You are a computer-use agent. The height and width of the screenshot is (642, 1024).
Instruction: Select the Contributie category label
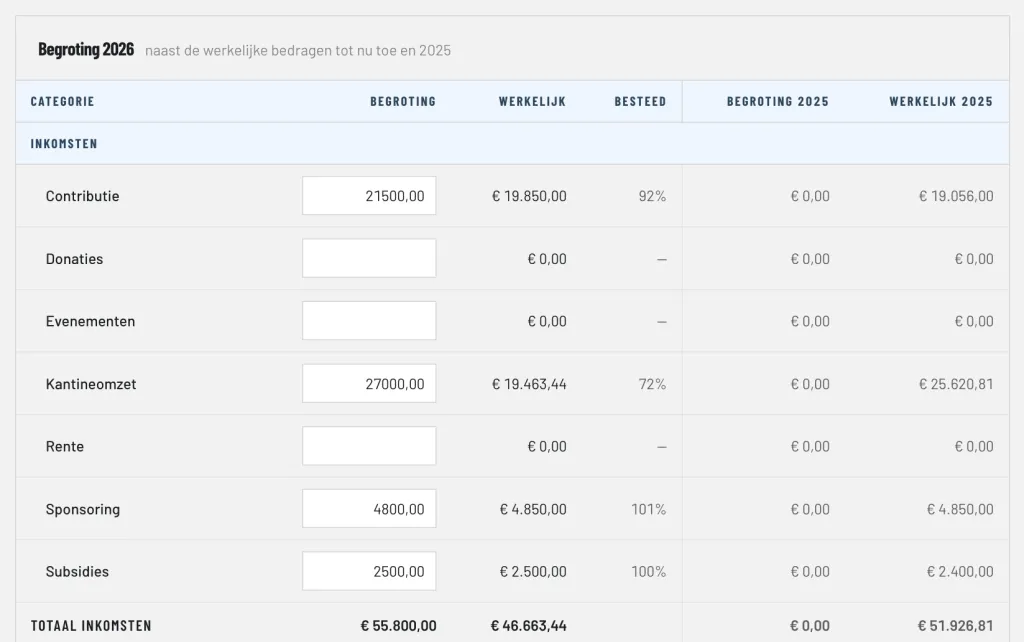(x=82, y=196)
